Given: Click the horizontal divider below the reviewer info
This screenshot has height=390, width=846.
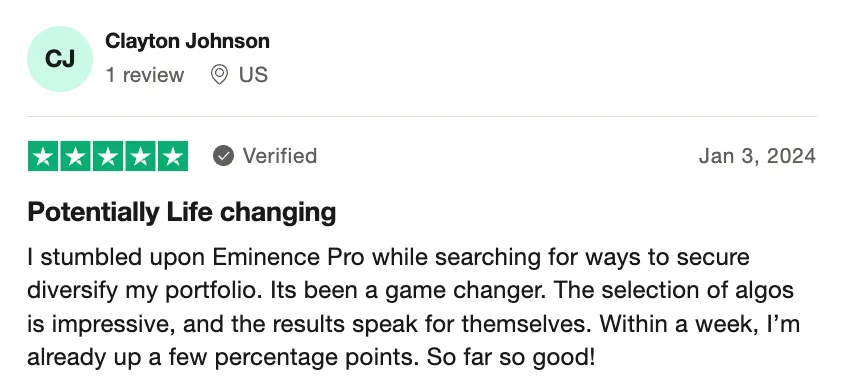Looking at the screenshot, I should (422, 117).
